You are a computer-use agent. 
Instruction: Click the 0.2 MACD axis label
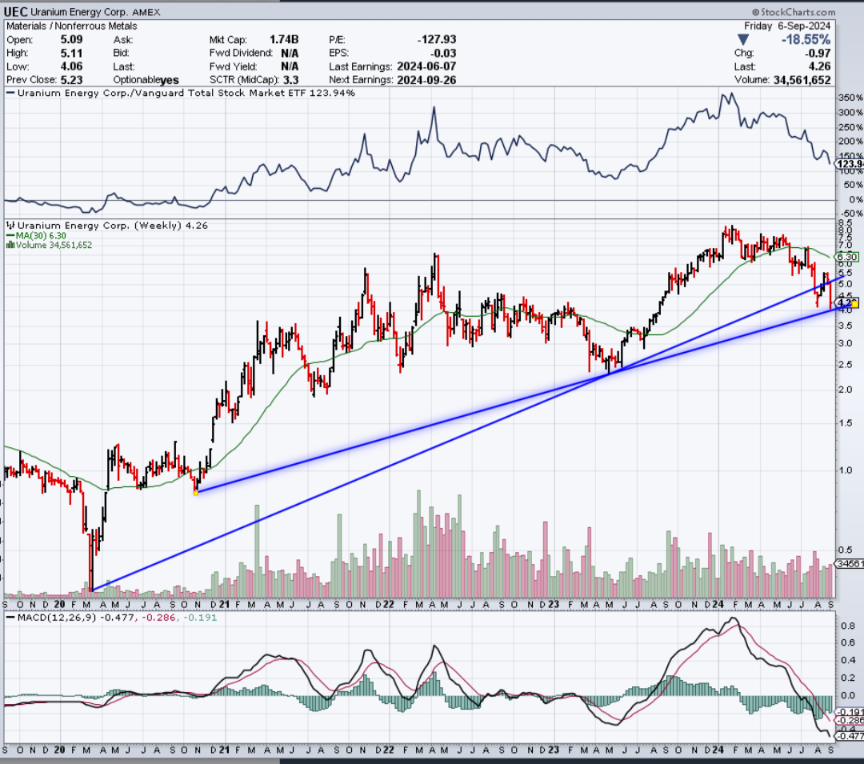[849, 678]
